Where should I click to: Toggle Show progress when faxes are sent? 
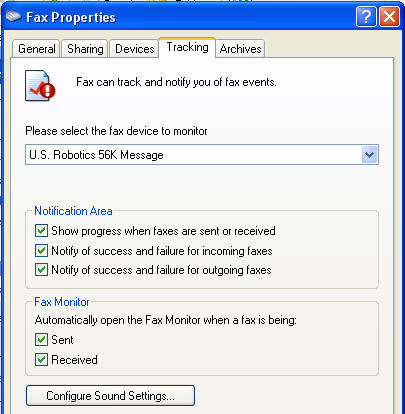pos(41,231)
